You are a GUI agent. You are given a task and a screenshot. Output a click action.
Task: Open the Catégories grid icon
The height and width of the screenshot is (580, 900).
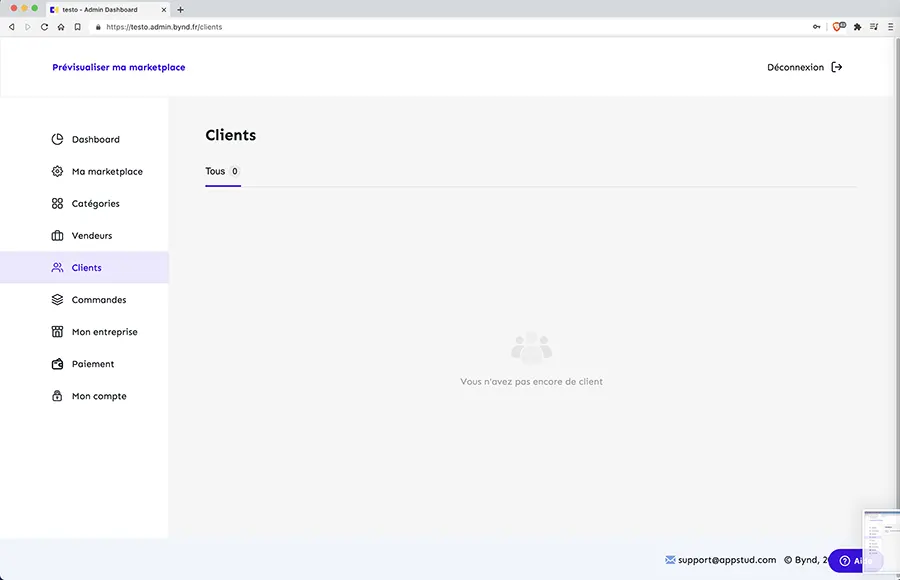point(57,203)
